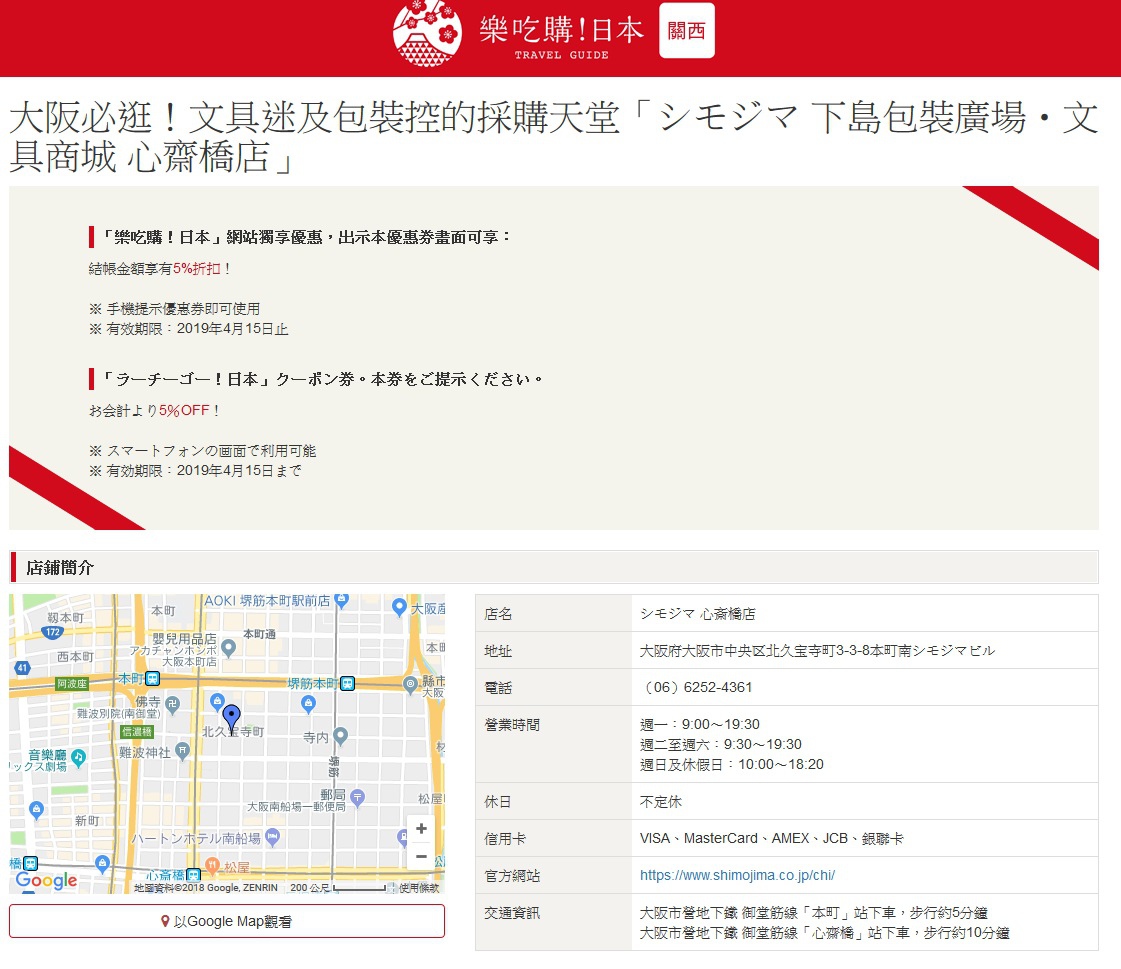The image size is (1121, 969).
Task: Select the 店舖簡介 section header
Action: pyautogui.click(x=554, y=567)
